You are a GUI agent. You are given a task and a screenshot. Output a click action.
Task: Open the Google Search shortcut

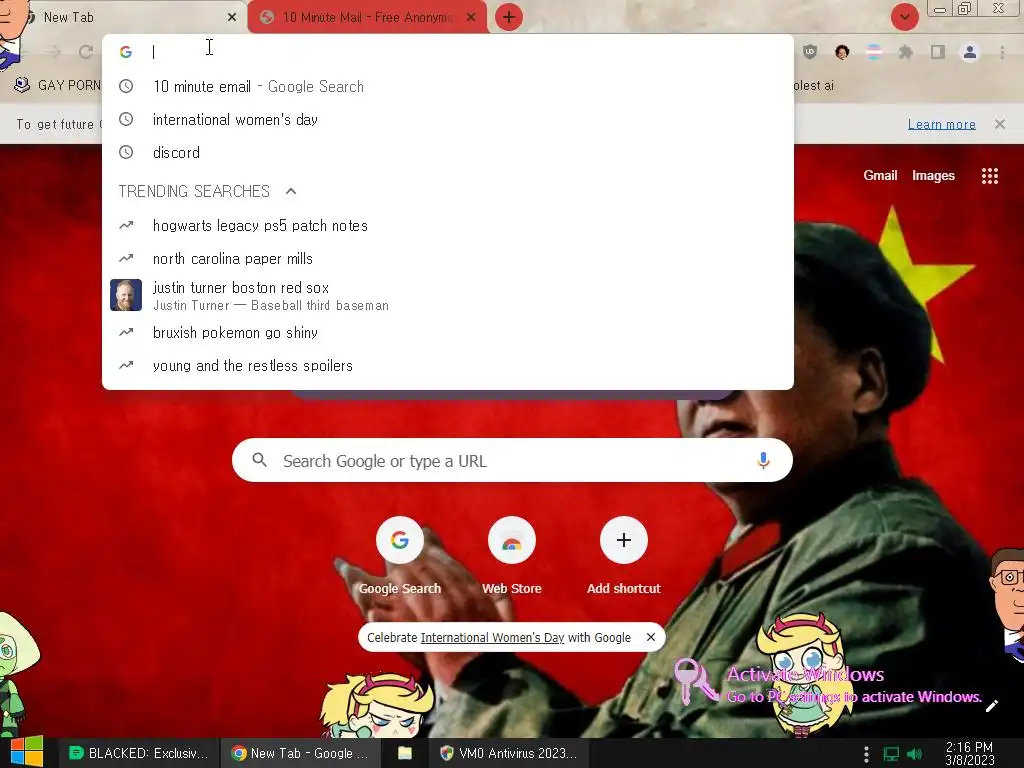[400, 555]
